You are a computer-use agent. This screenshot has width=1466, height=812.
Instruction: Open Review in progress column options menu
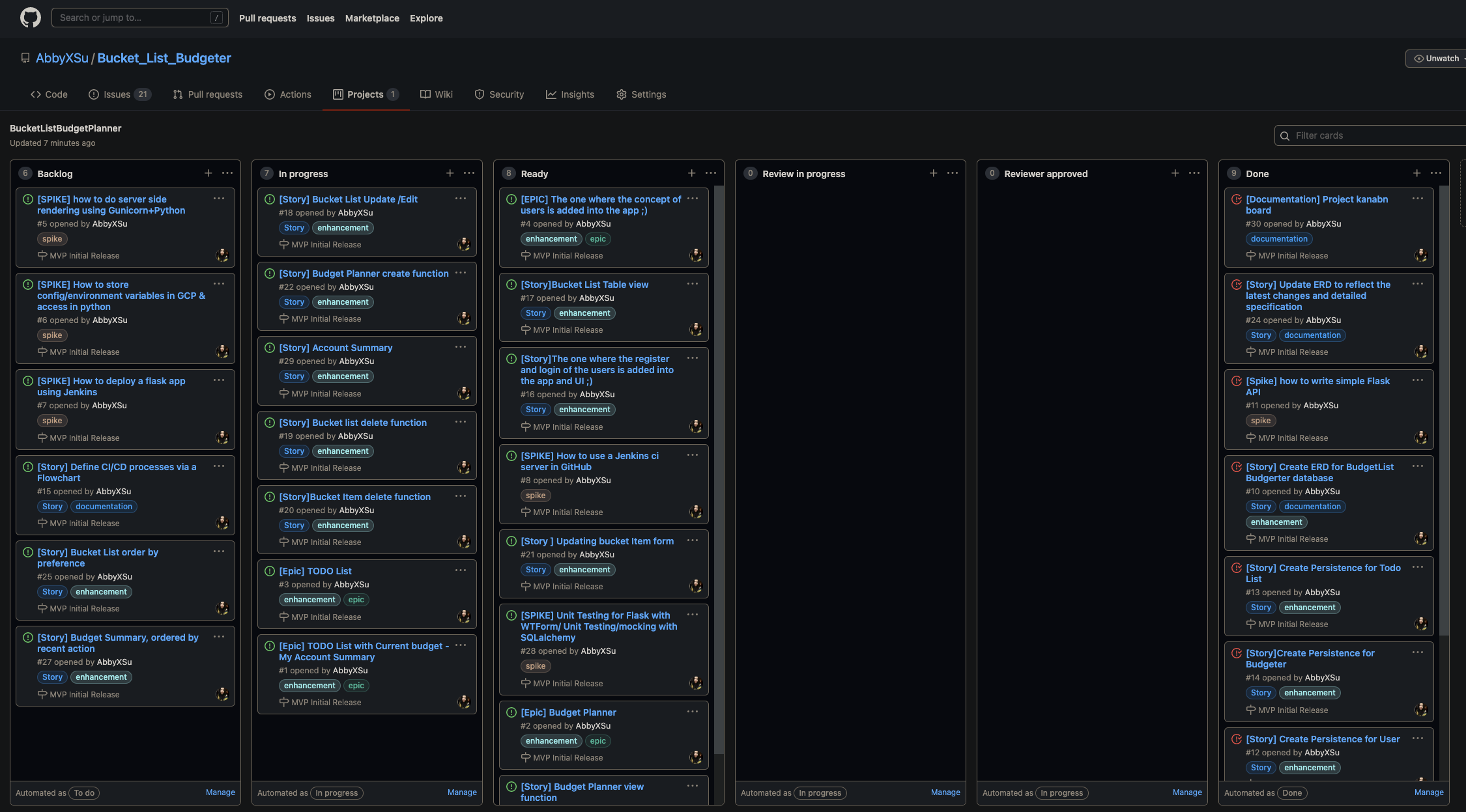[953, 173]
